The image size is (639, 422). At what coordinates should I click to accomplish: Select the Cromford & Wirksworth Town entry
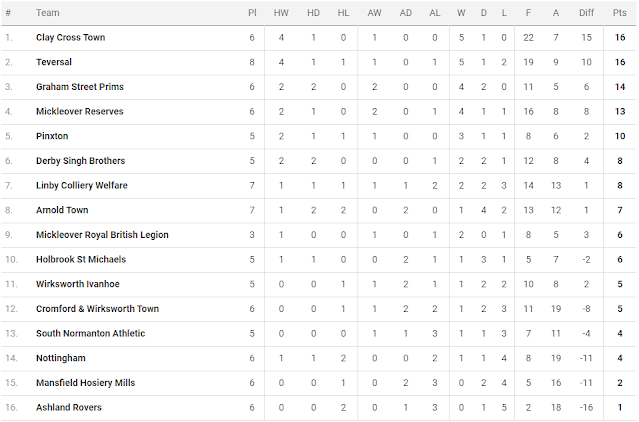click(97, 309)
